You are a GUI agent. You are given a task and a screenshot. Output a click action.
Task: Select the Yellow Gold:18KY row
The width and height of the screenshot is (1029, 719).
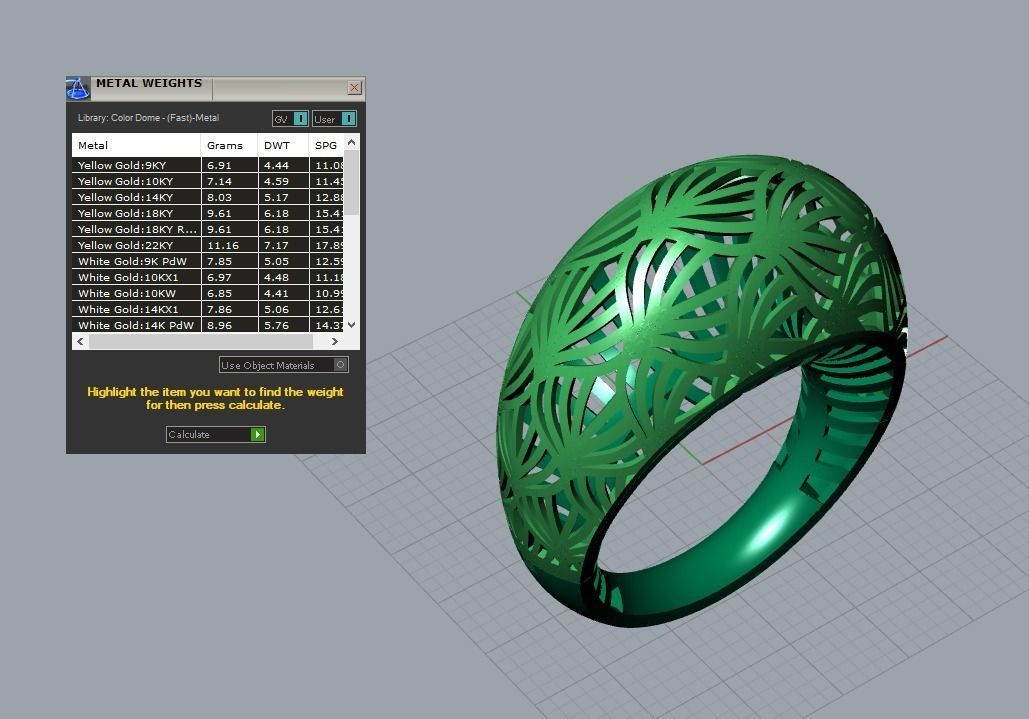(x=207, y=213)
